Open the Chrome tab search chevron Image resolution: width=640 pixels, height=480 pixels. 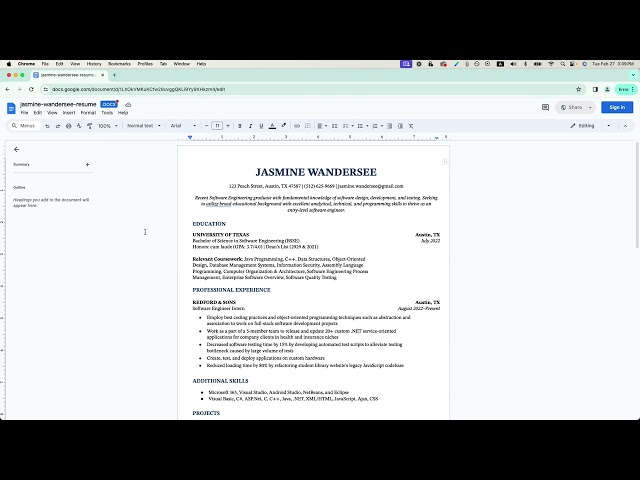pos(633,75)
